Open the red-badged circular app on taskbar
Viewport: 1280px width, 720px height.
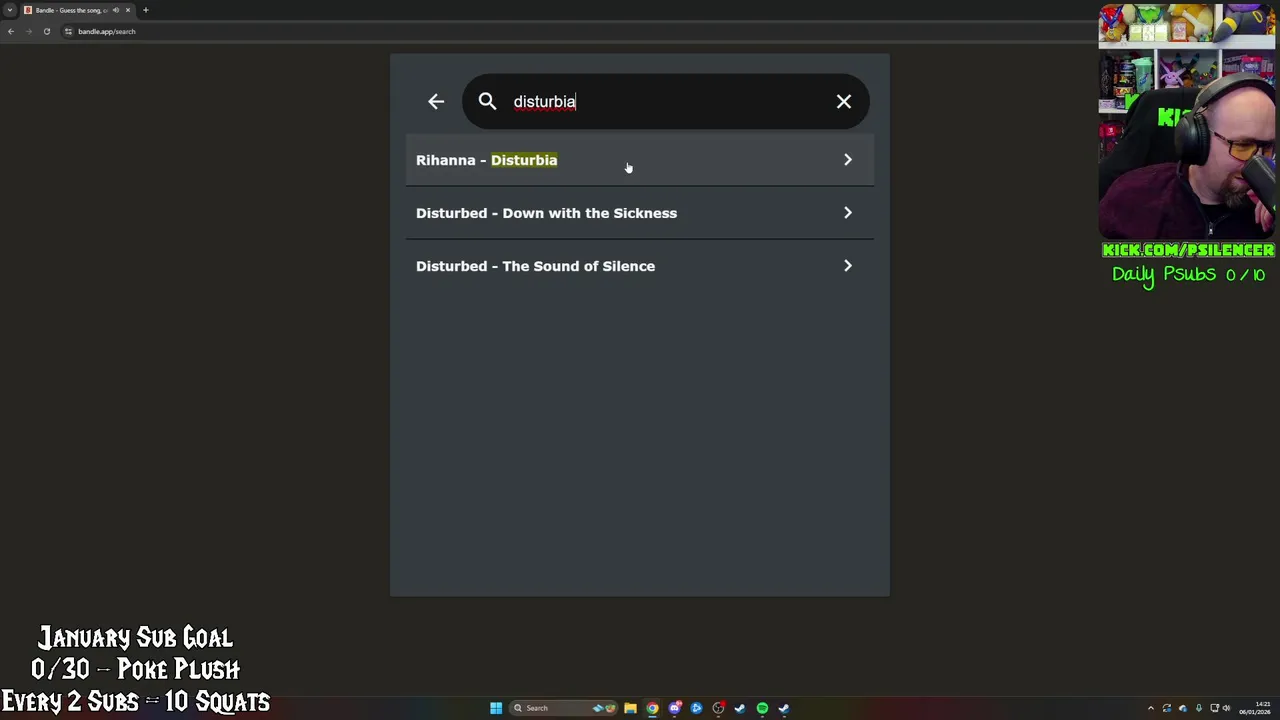[718, 708]
